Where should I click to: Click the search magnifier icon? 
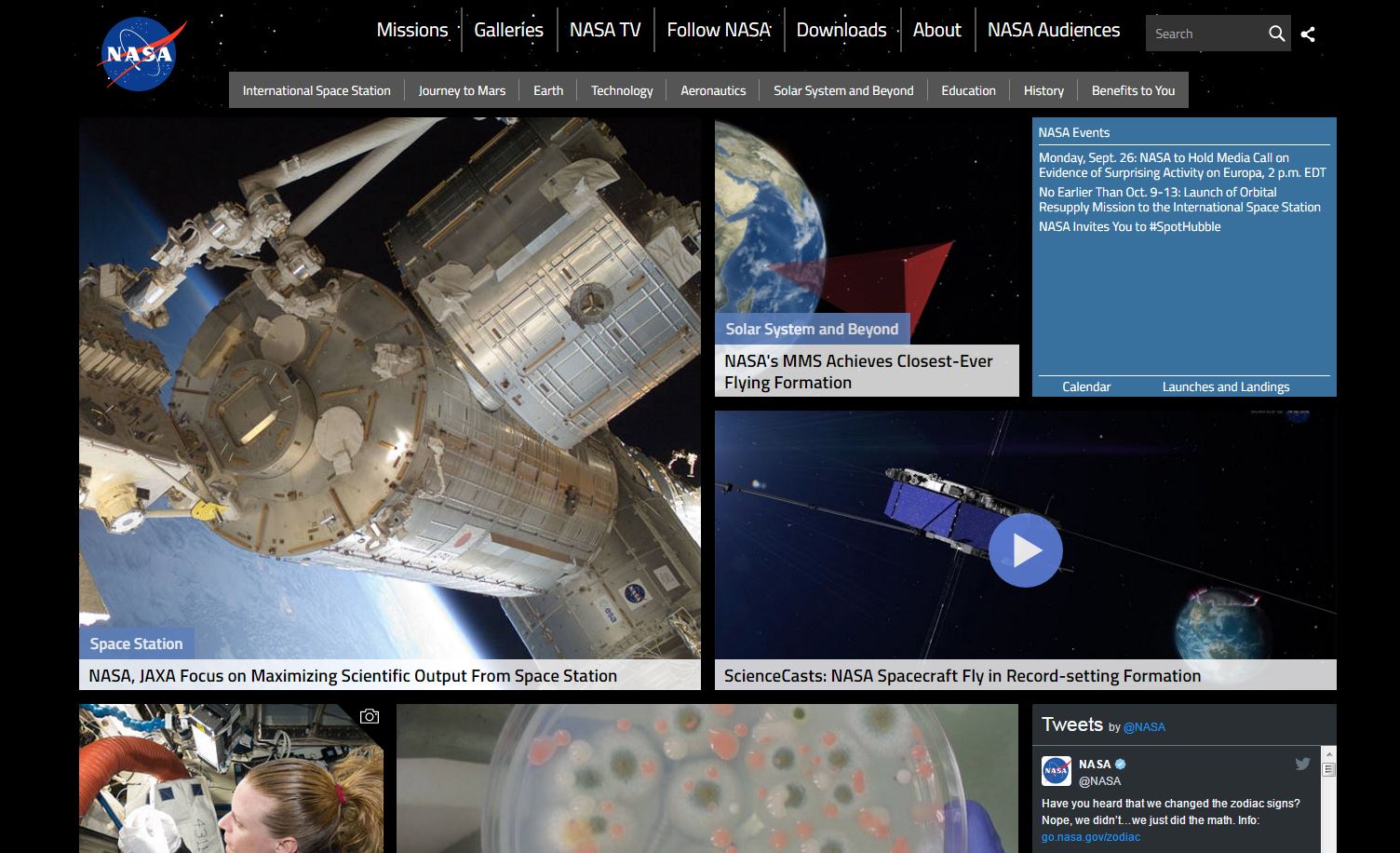(x=1276, y=34)
